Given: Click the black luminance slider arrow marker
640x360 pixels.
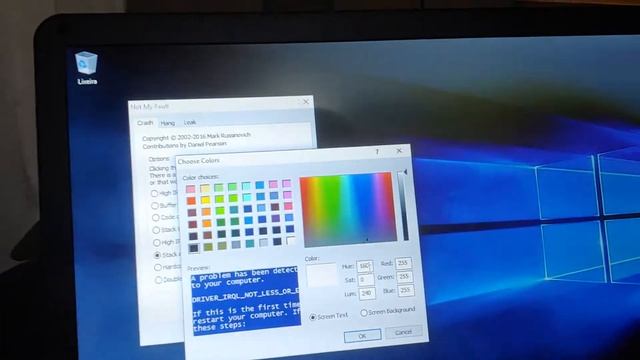Looking at the screenshot, I should [x=405, y=173].
